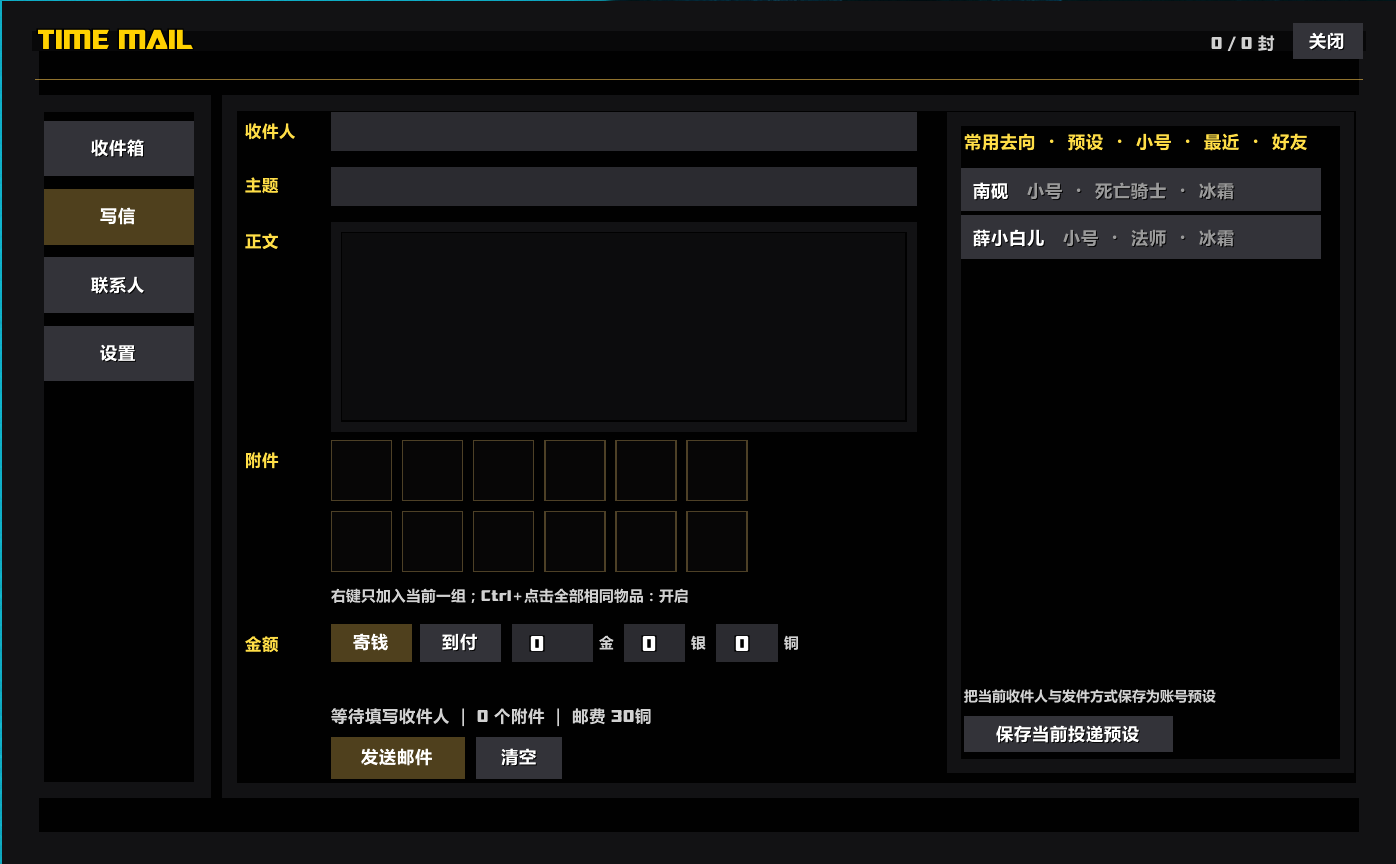Select the first attachment slot
This screenshot has height=864, width=1396.
pyautogui.click(x=361, y=470)
